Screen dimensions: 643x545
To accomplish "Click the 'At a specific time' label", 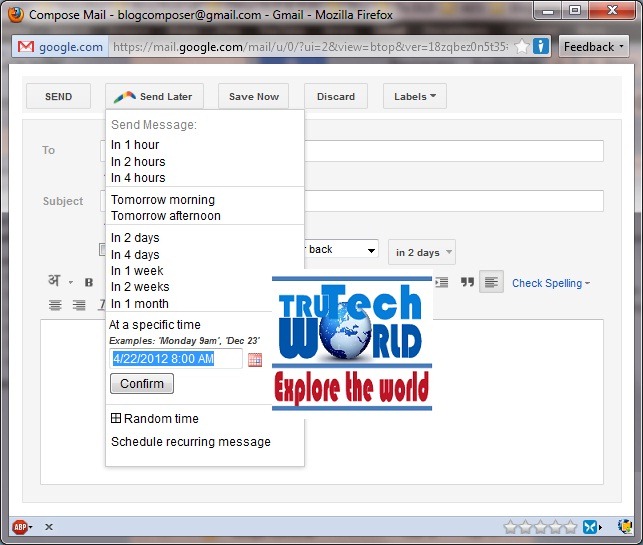I will click(155, 325).
